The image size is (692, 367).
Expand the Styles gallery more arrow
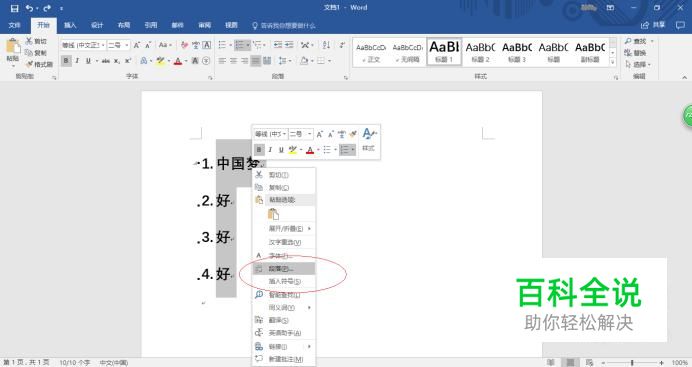click(x=613, y=62)
